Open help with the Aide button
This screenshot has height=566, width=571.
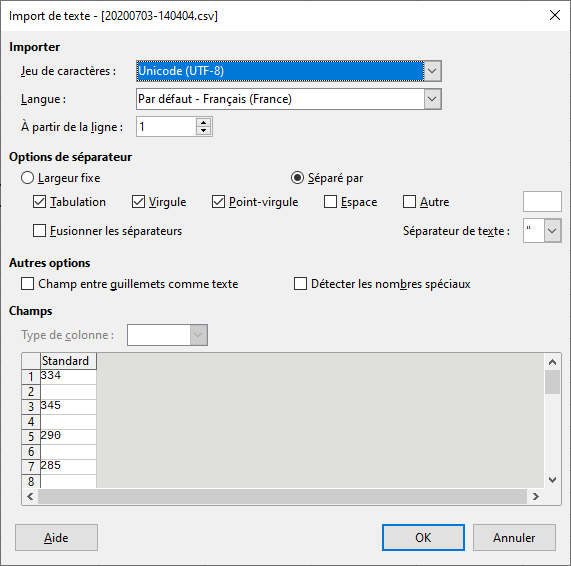(56, 538)
